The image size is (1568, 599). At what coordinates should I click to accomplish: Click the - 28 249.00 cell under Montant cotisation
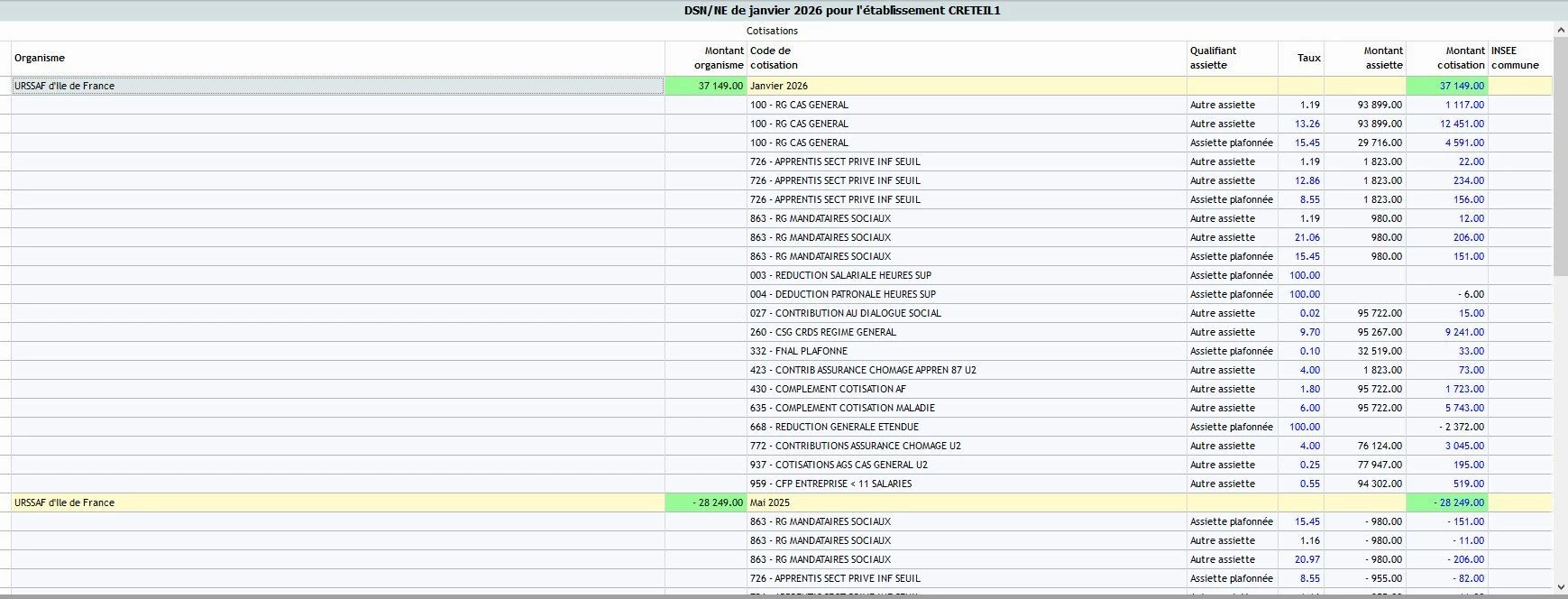point(1447,502)
